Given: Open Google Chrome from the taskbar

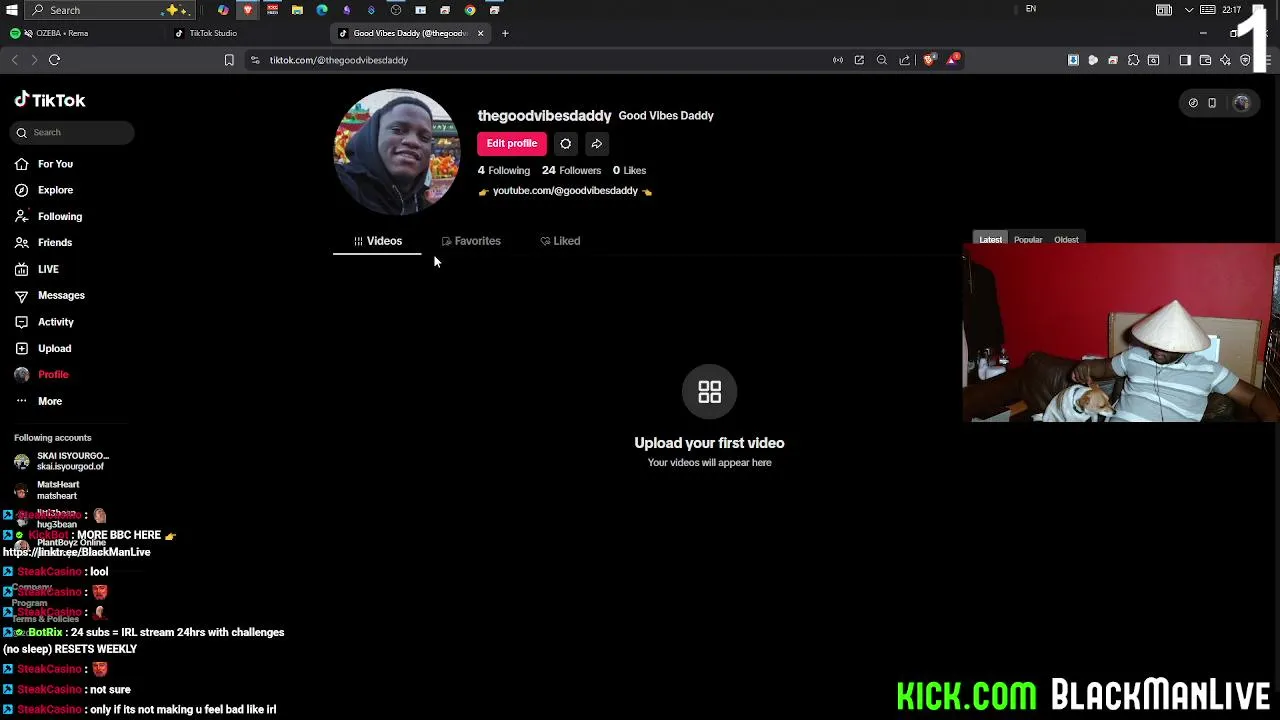Looking at the screenshot, I should (470, 10).
